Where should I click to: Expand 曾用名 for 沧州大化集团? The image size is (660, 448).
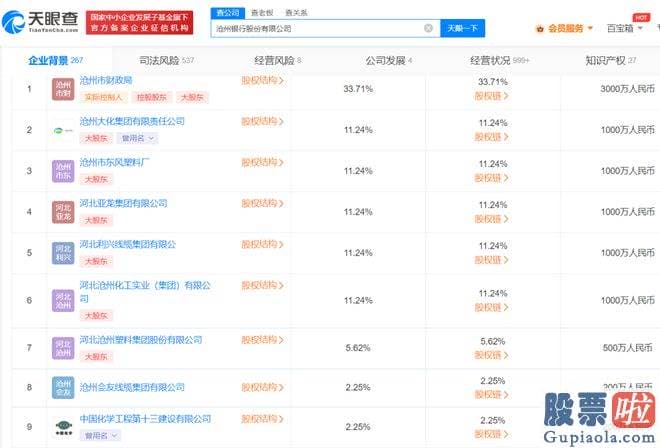(137, 138)
